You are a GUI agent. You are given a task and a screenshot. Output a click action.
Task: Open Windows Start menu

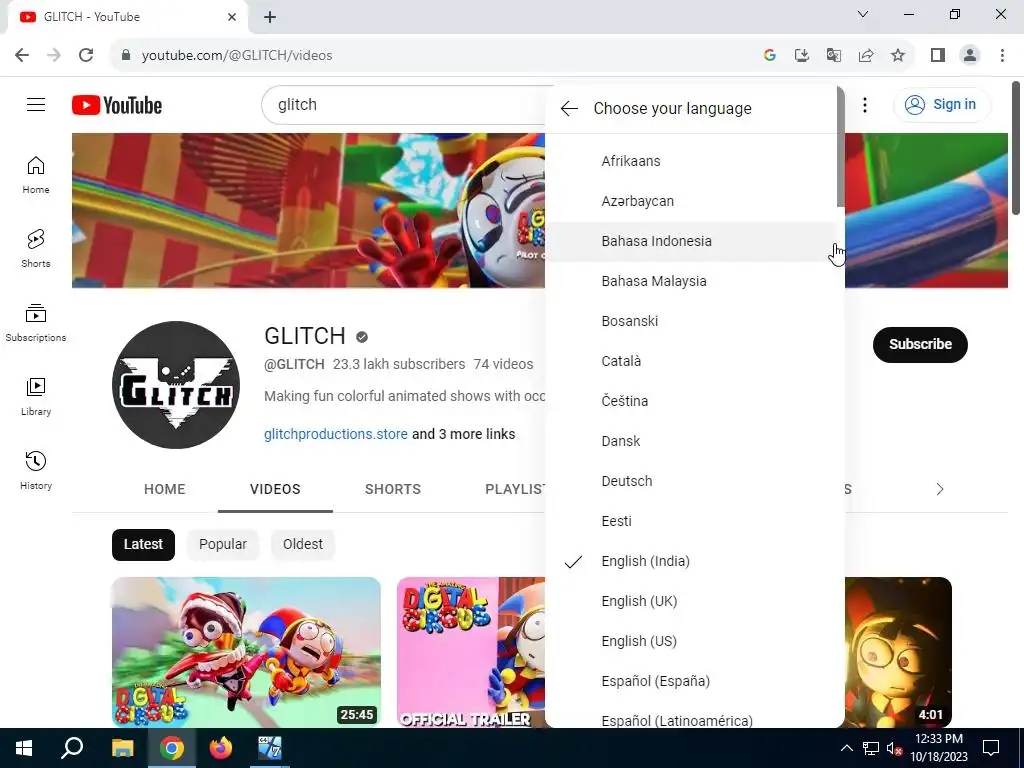[24, 748]
